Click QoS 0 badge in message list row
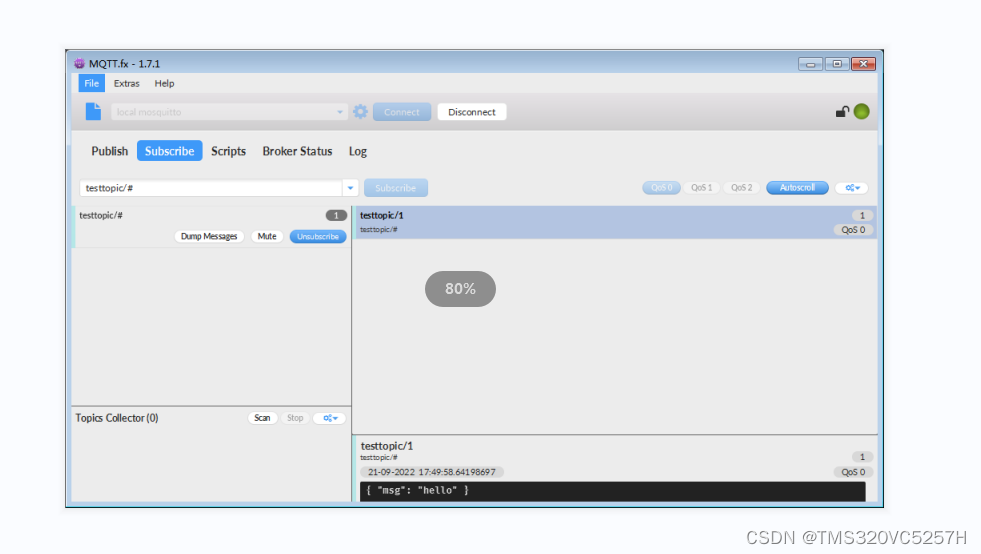The image size is (981, 554). tap(853, 230)
